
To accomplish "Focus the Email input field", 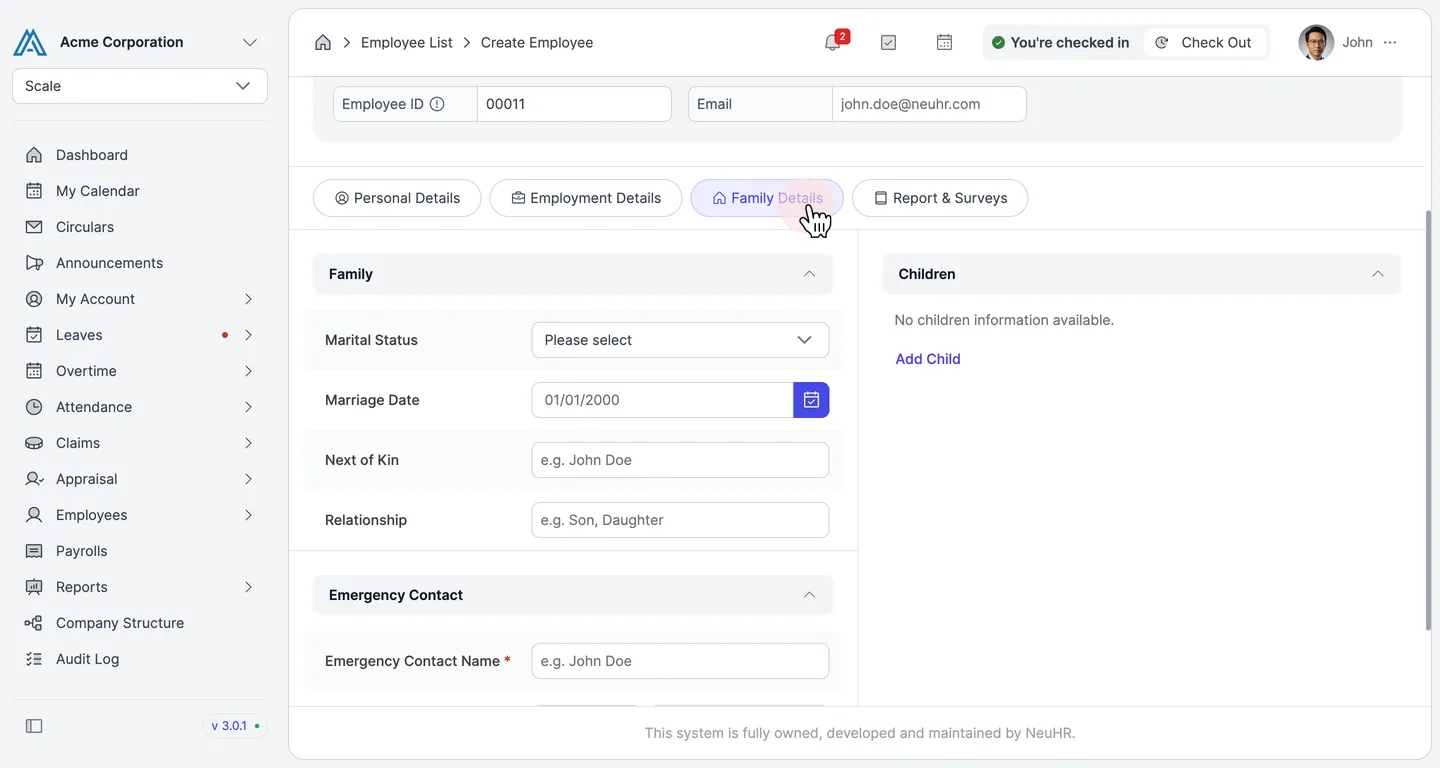I will [929, 104].
